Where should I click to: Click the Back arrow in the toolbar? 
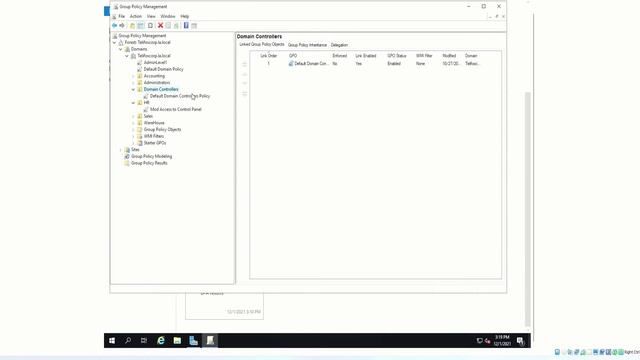point(114,25)
